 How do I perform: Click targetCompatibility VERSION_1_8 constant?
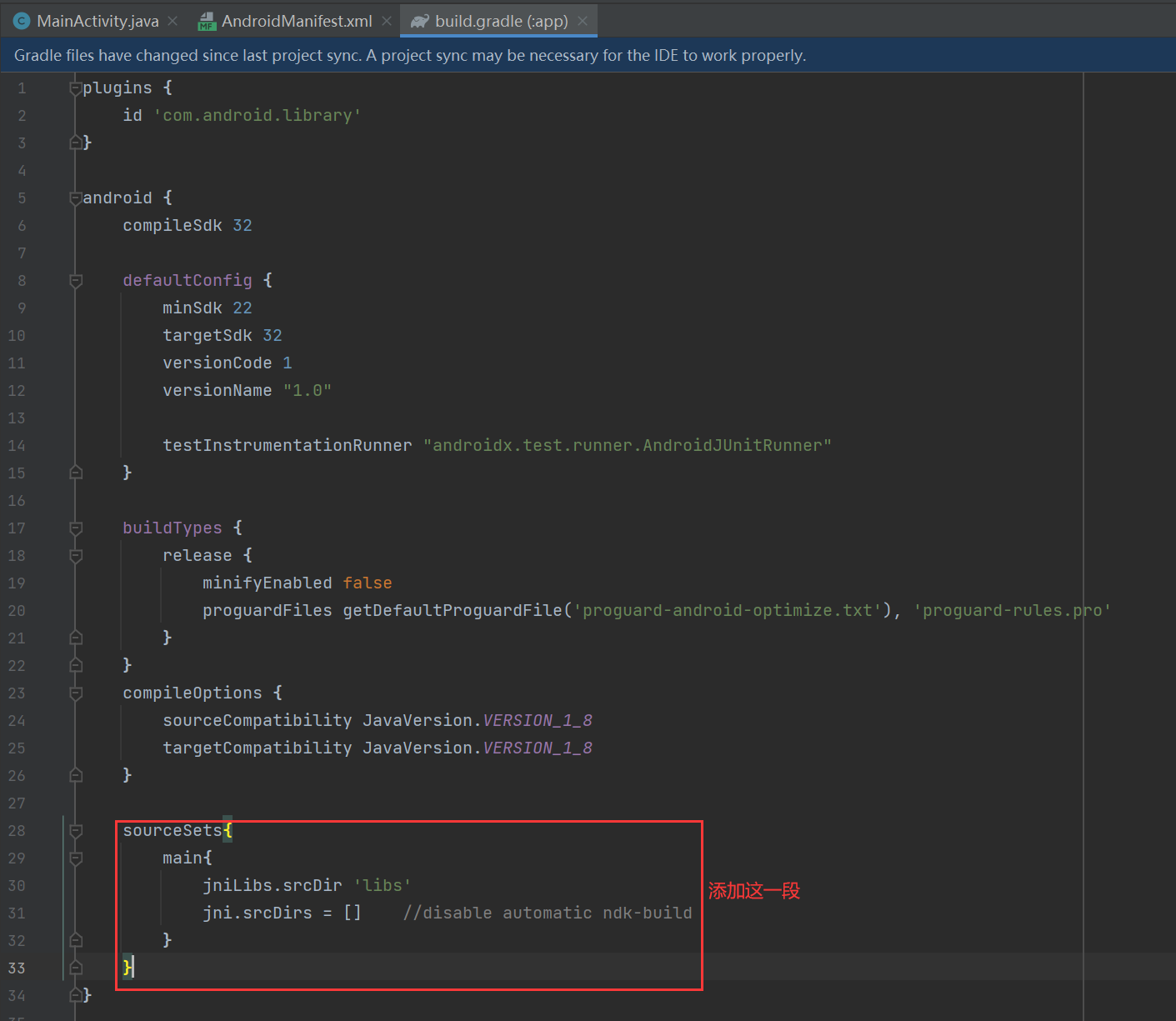[x=538, y=748]
